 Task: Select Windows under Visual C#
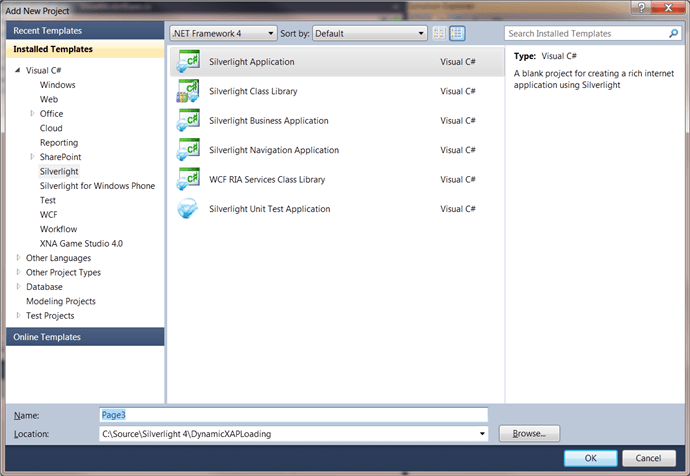(x=58, y=85)
